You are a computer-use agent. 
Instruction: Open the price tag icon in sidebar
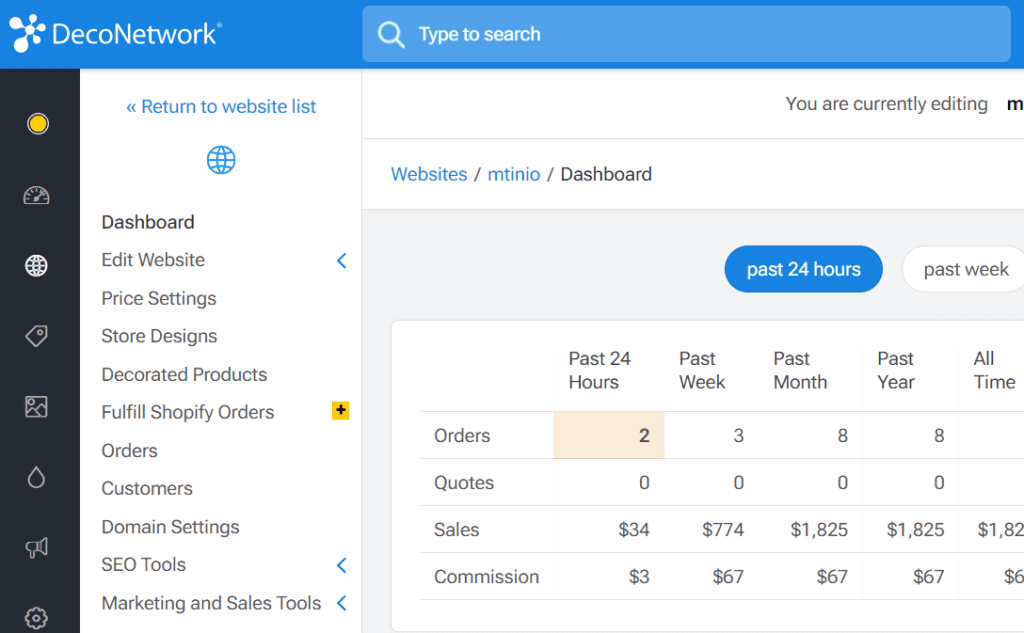(37, 336)
